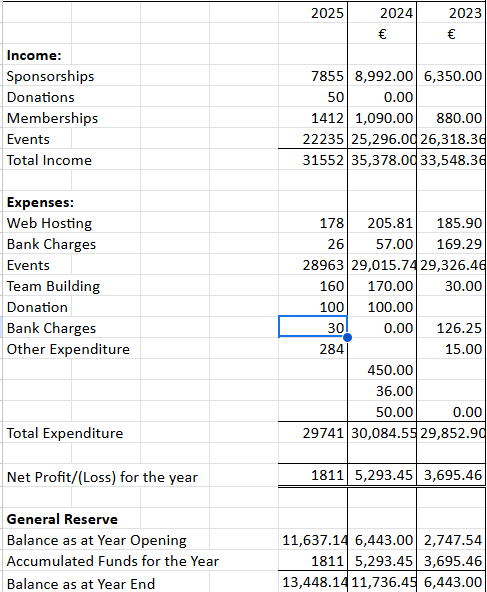
Task: Click the 2023 Bank Charges value 169.29
Action: 451,244
